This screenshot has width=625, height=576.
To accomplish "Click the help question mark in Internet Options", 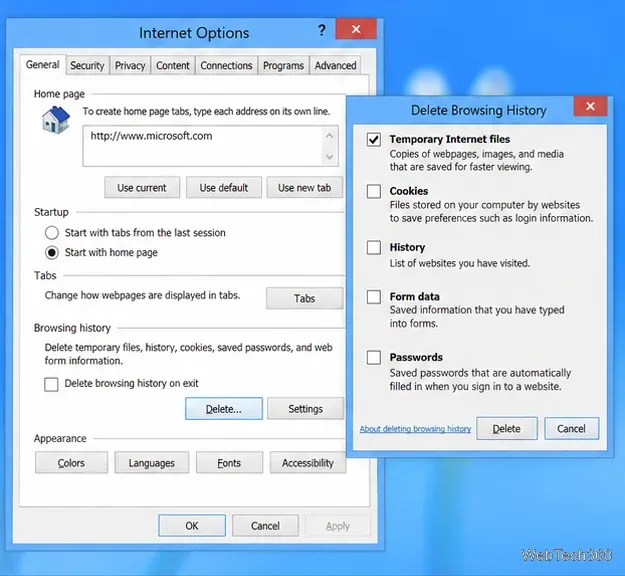I will (x=322, y=30).
